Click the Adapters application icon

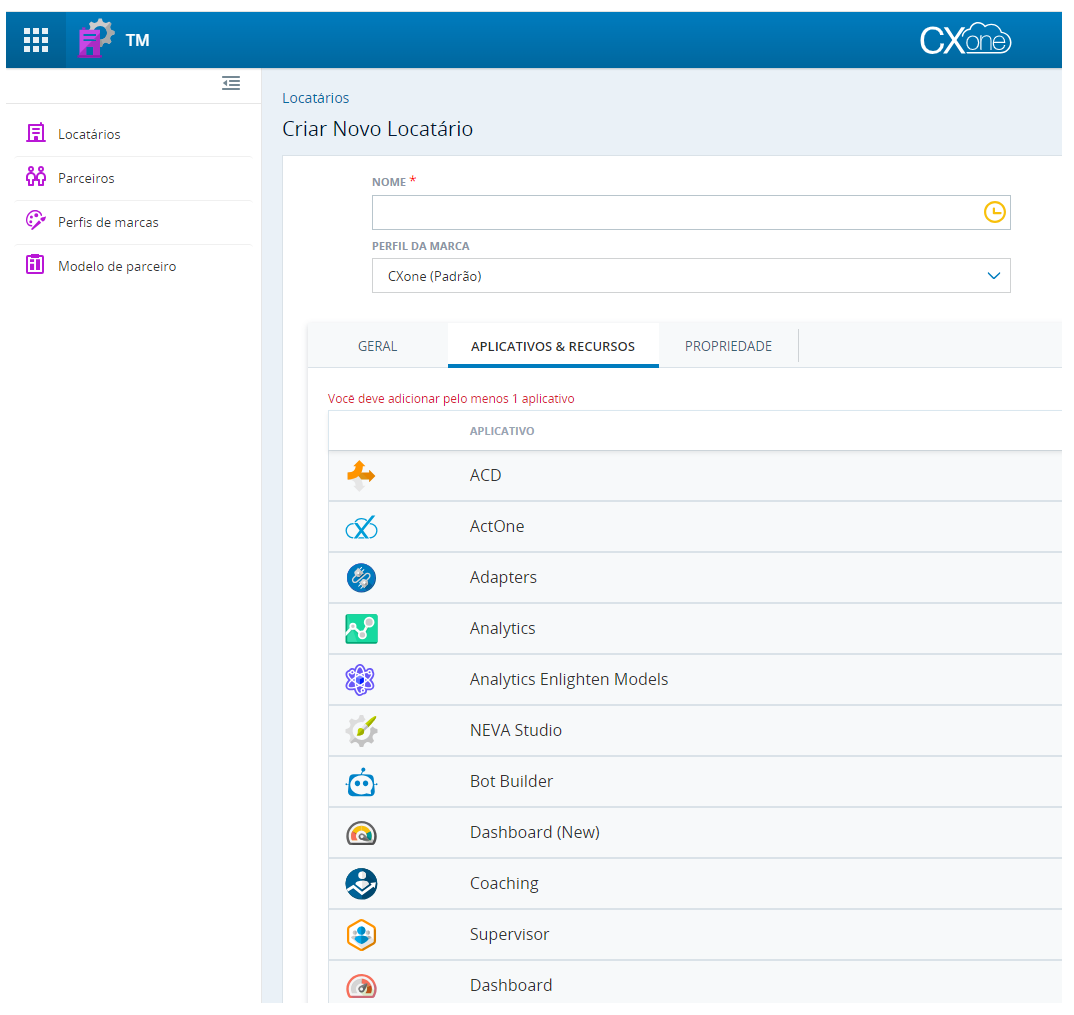[x=361, y=577]
